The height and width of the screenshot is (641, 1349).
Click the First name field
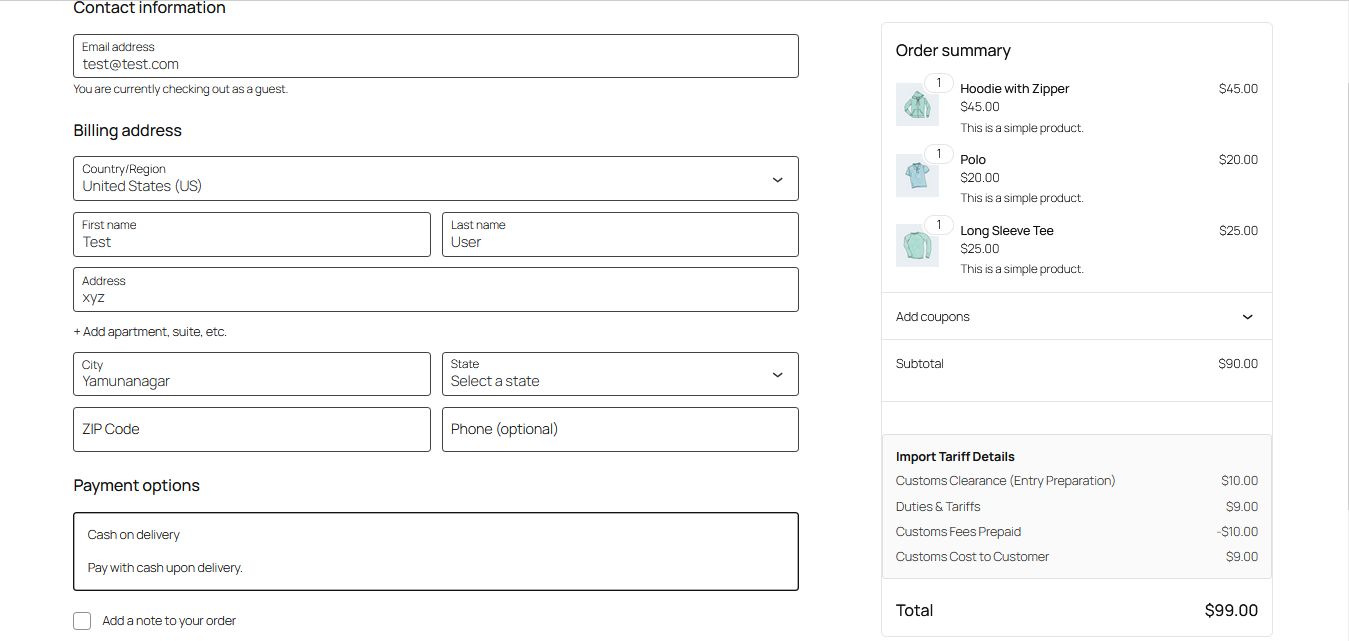click(x=251, y=234)
